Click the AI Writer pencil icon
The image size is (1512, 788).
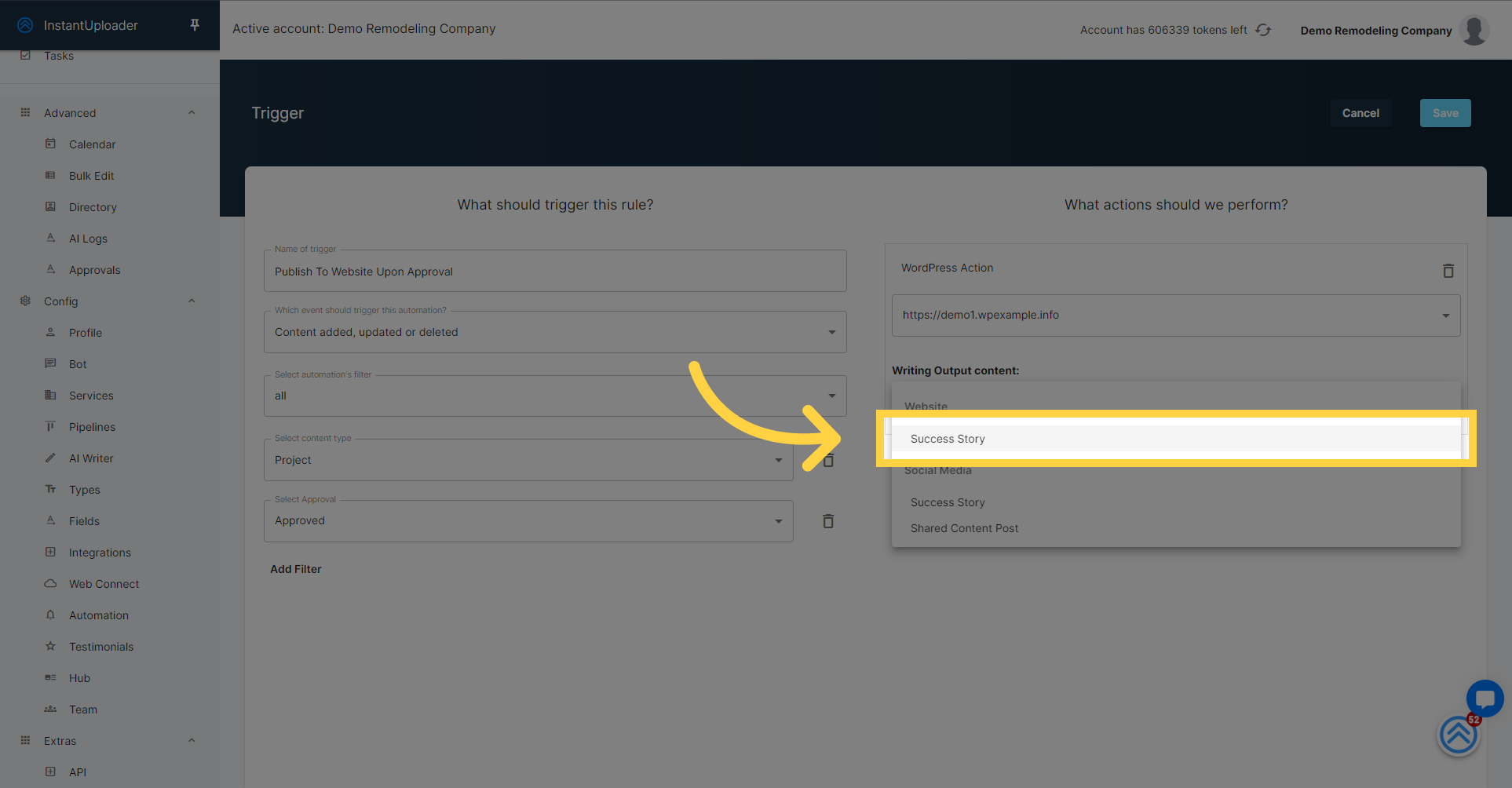pos(50,458)
